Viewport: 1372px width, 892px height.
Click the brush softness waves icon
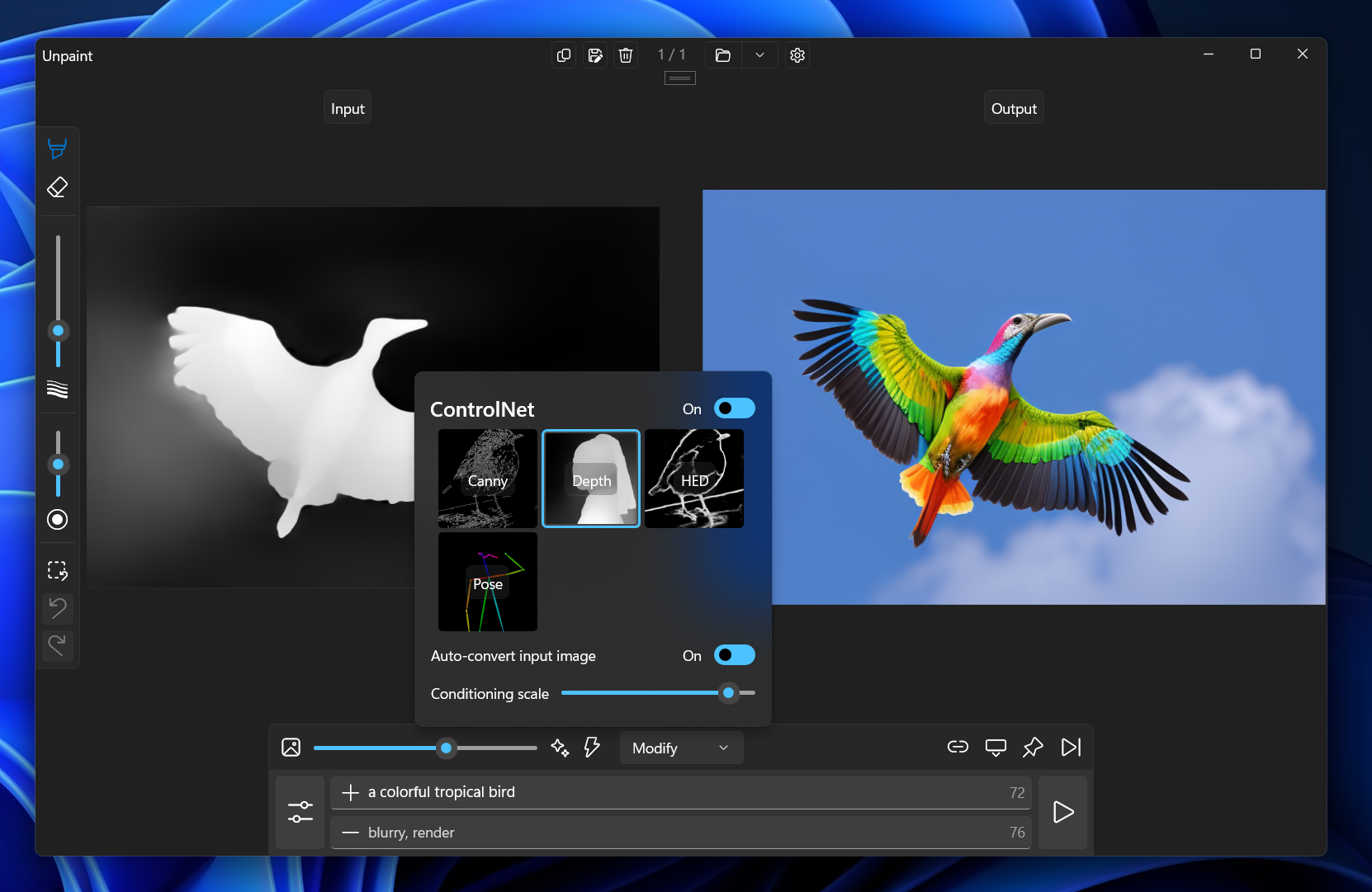coord(57,389)
